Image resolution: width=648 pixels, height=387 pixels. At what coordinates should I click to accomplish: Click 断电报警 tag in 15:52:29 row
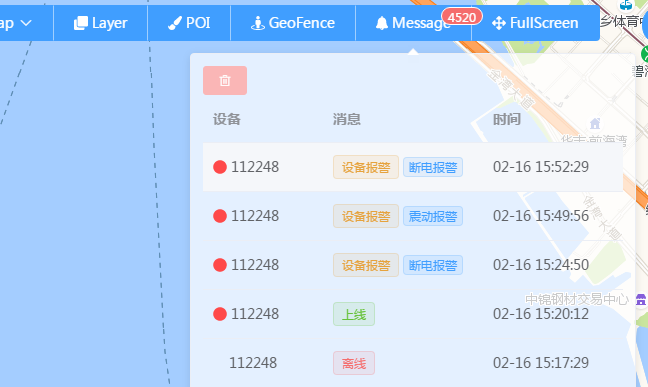pos(433,167)
